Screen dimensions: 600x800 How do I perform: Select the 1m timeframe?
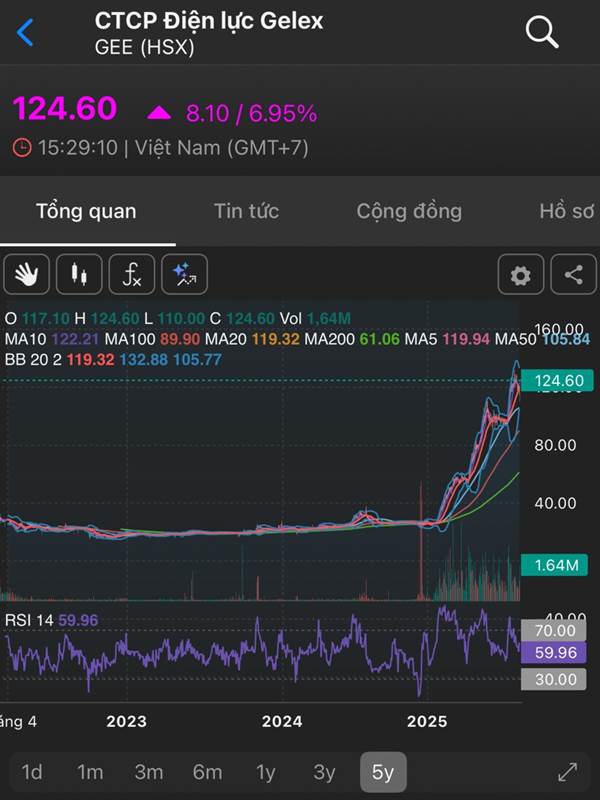pos(90,772)
